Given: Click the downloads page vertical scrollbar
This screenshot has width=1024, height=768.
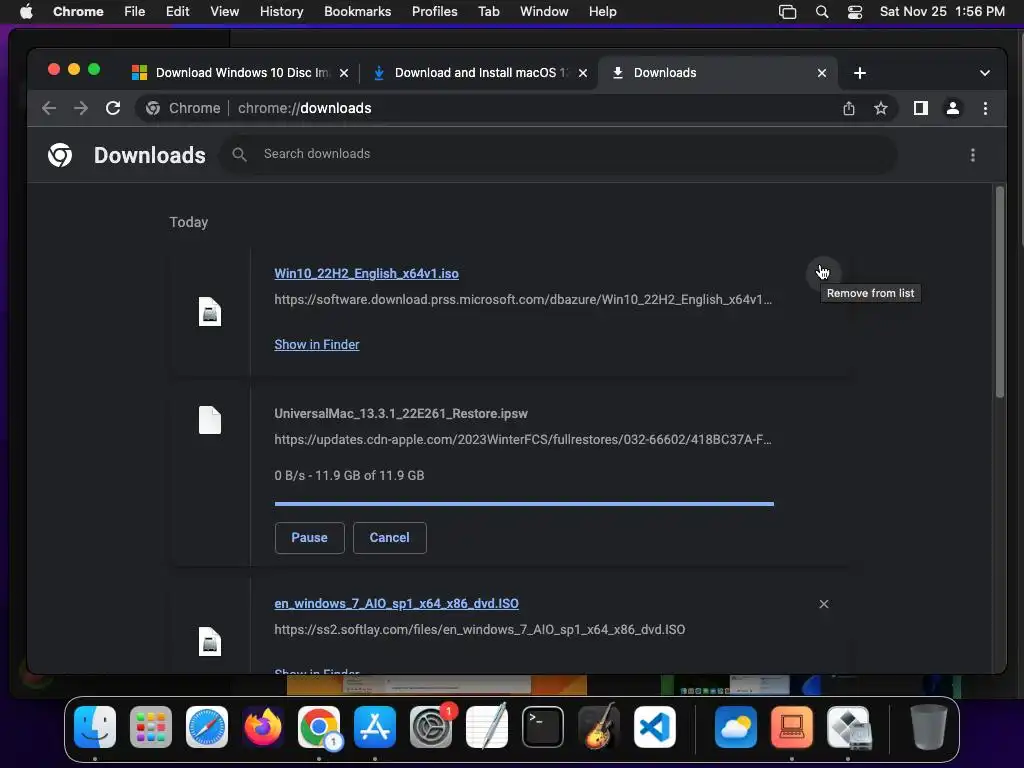Looking at the screenshot, I should [1000, 292].
